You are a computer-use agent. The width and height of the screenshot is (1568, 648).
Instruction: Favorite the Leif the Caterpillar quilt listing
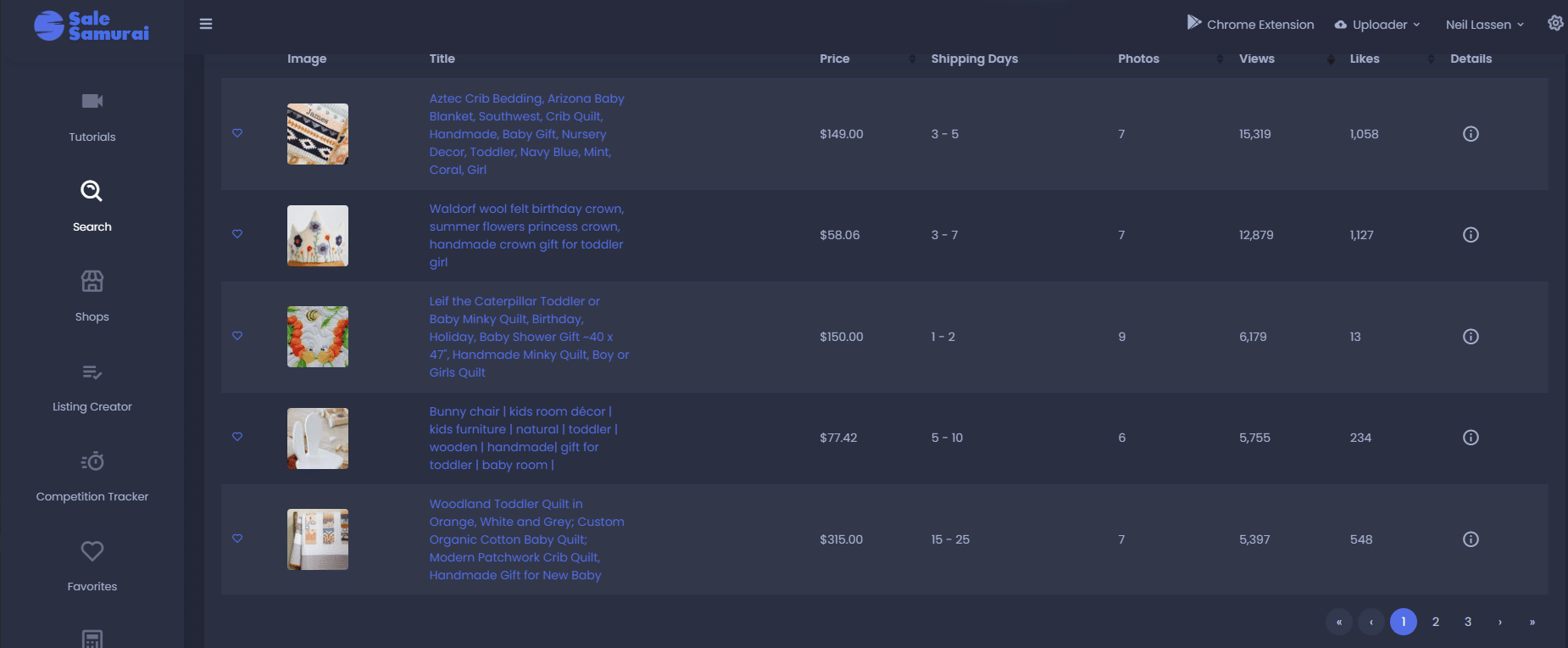click(x=237, y=336)
